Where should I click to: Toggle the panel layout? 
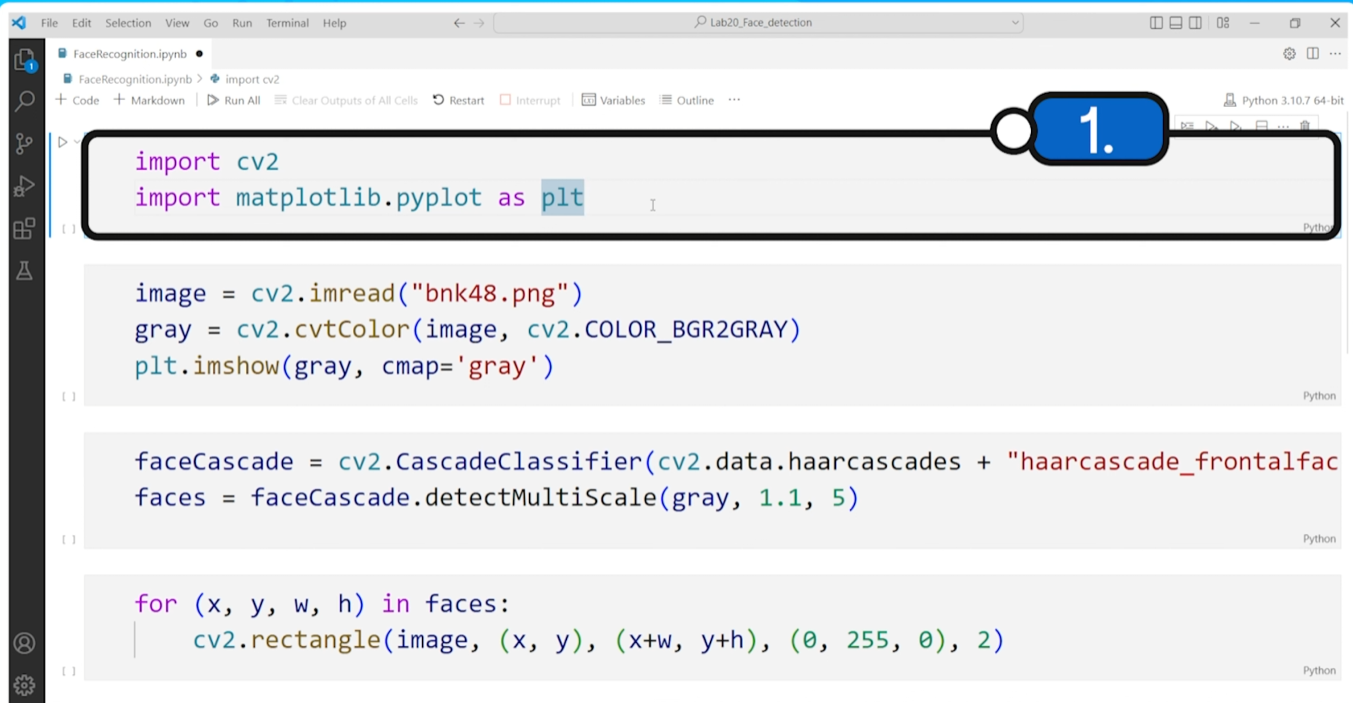tap(1175, 22)
